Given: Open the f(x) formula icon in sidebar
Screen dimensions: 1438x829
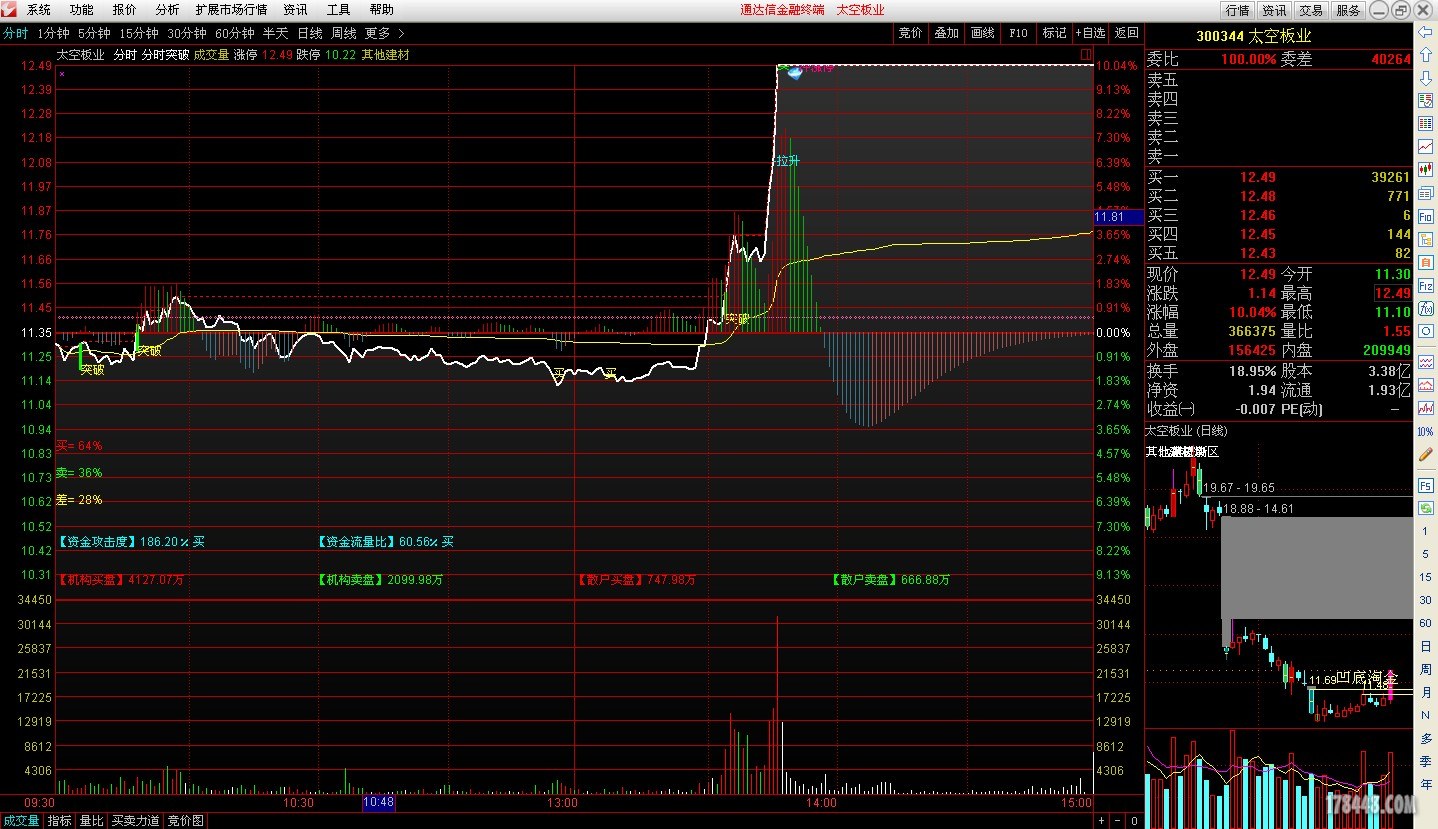Looking at the screenshot, I should (1425, 308).
